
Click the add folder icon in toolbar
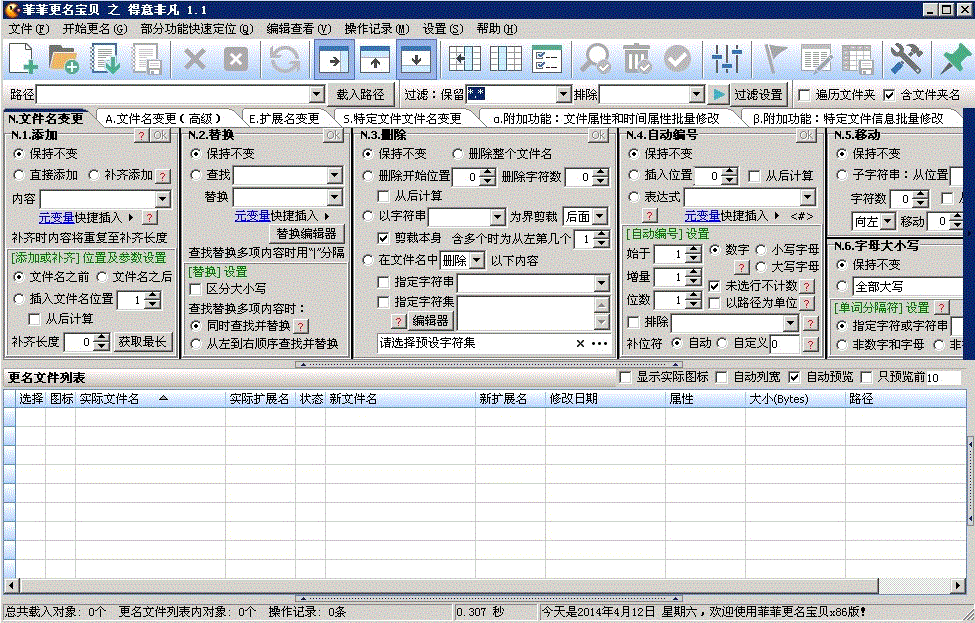(x=64, y=60)
